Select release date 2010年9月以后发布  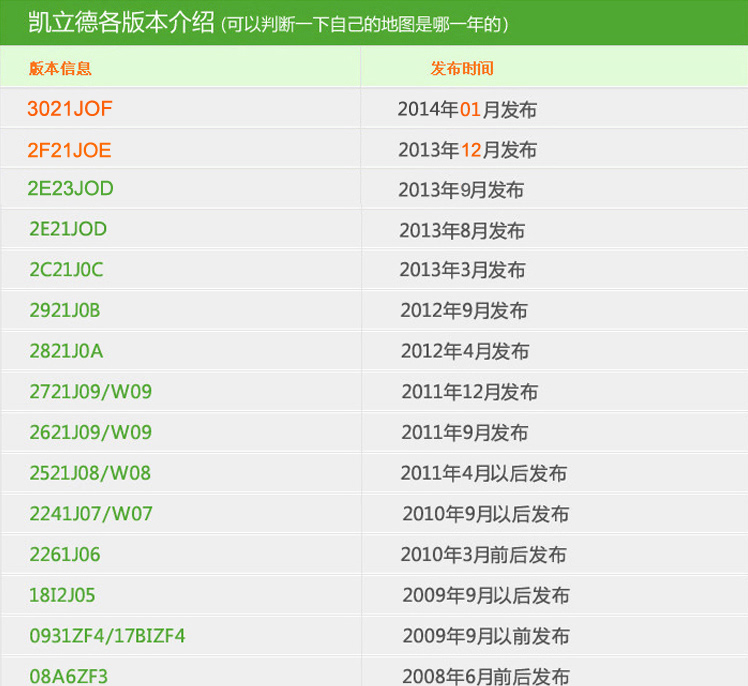click(486, 514)
